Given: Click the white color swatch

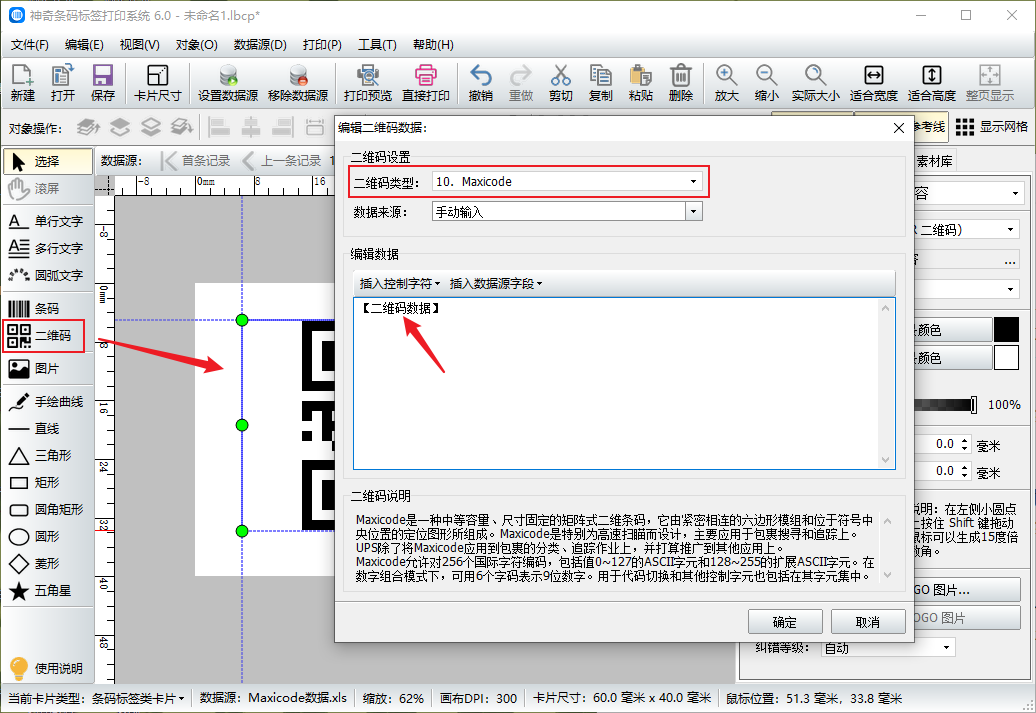Looking at the screenshot, I should tap(1006, 357).
